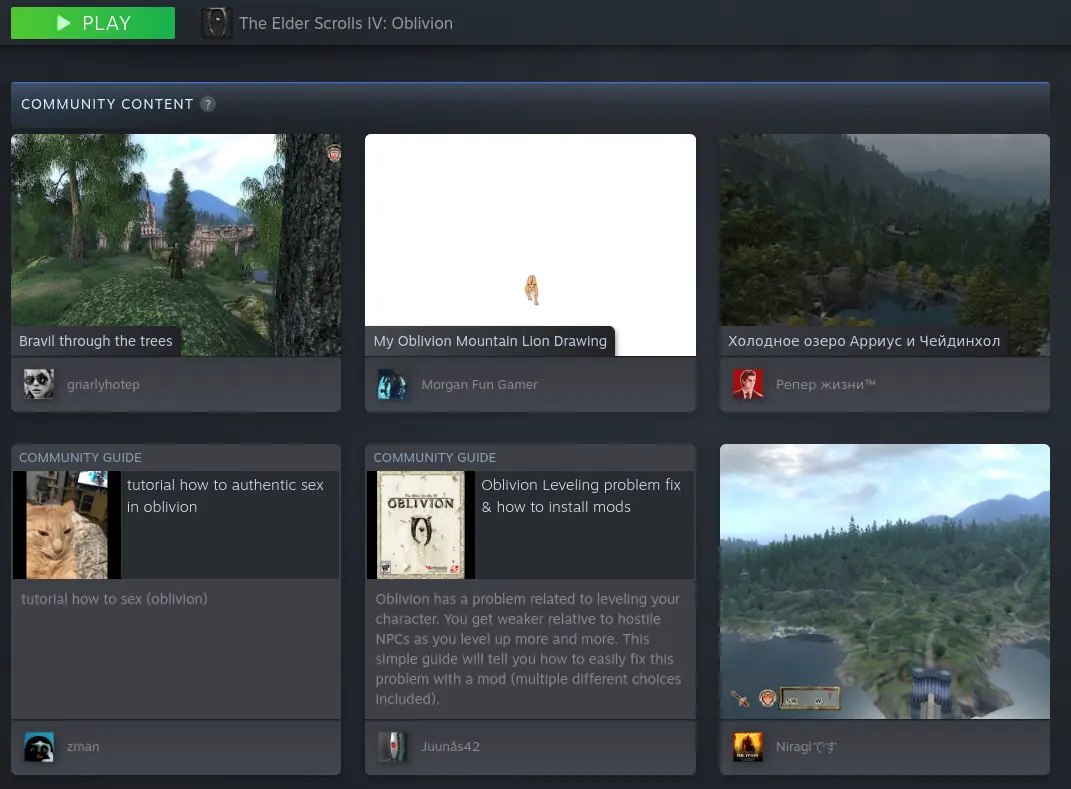Click the COMMUNITY GUIDE label above Juunás42's guide

(434, 458)
